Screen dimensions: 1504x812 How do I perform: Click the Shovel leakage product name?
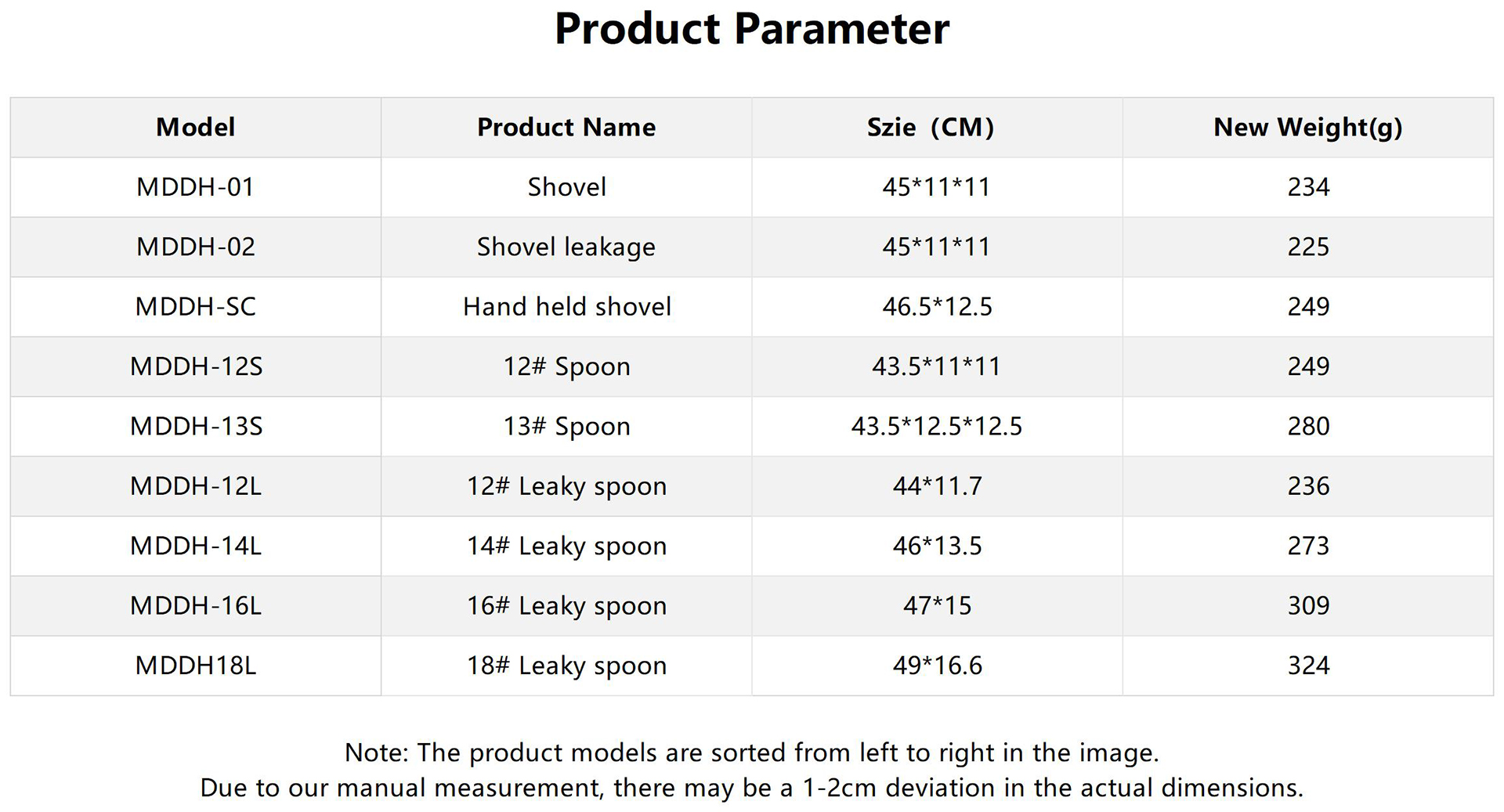[566, 247]
